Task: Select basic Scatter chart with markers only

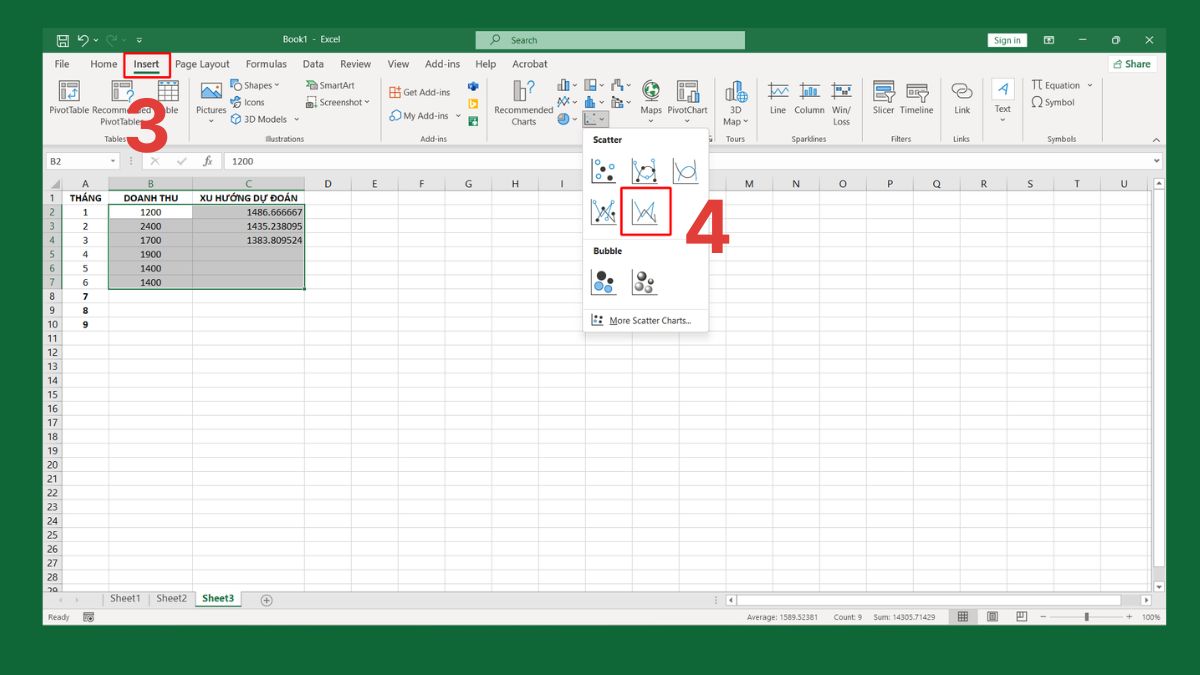Action: pos(604,172)
